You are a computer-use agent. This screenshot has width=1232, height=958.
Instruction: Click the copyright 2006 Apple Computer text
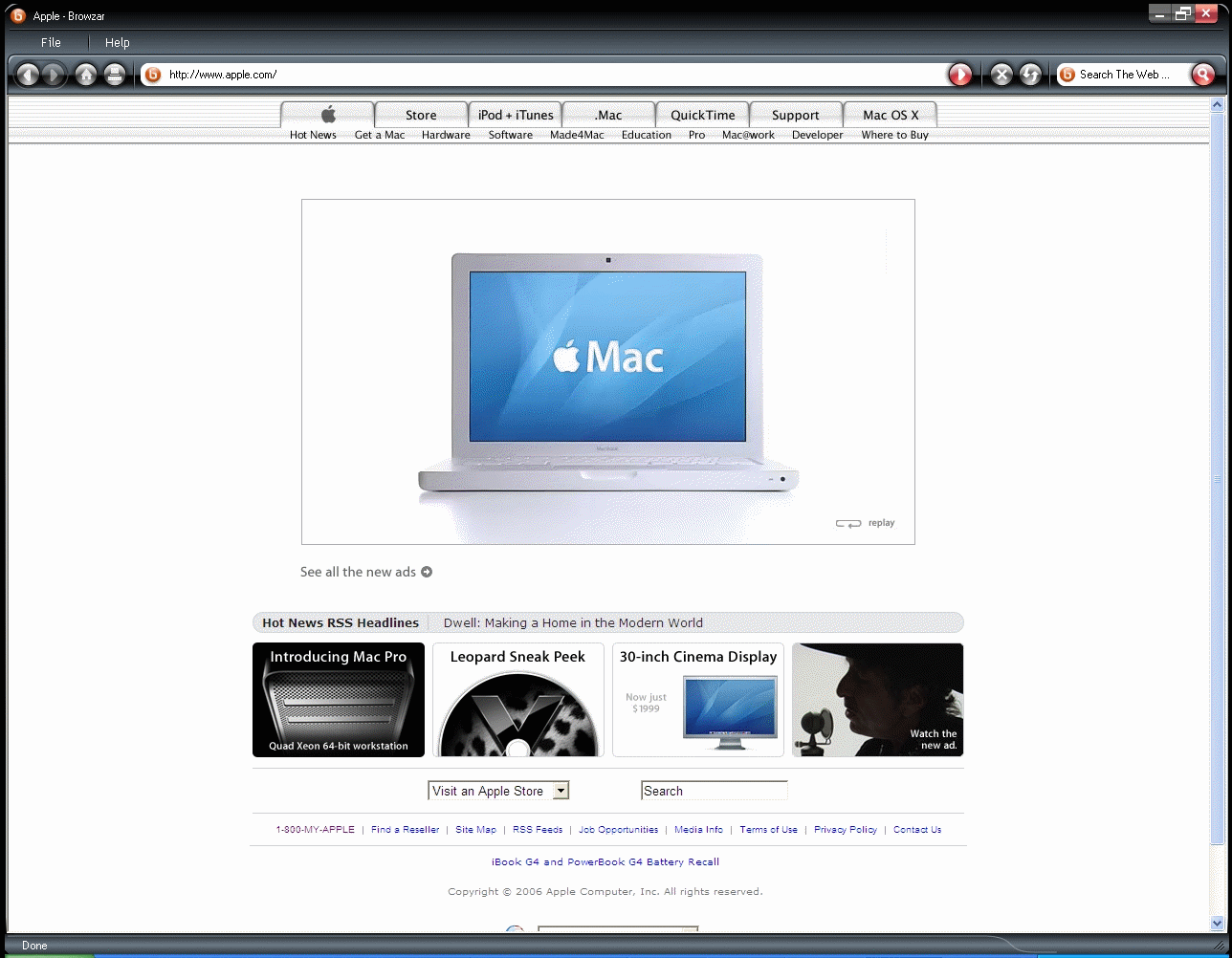pos(605,892)
